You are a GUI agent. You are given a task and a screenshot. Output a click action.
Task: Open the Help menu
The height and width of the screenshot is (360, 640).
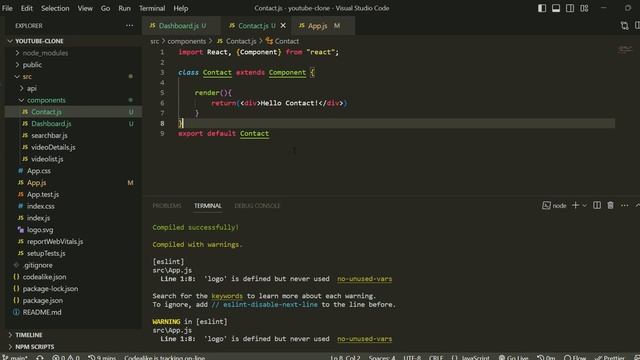(180, 8)
